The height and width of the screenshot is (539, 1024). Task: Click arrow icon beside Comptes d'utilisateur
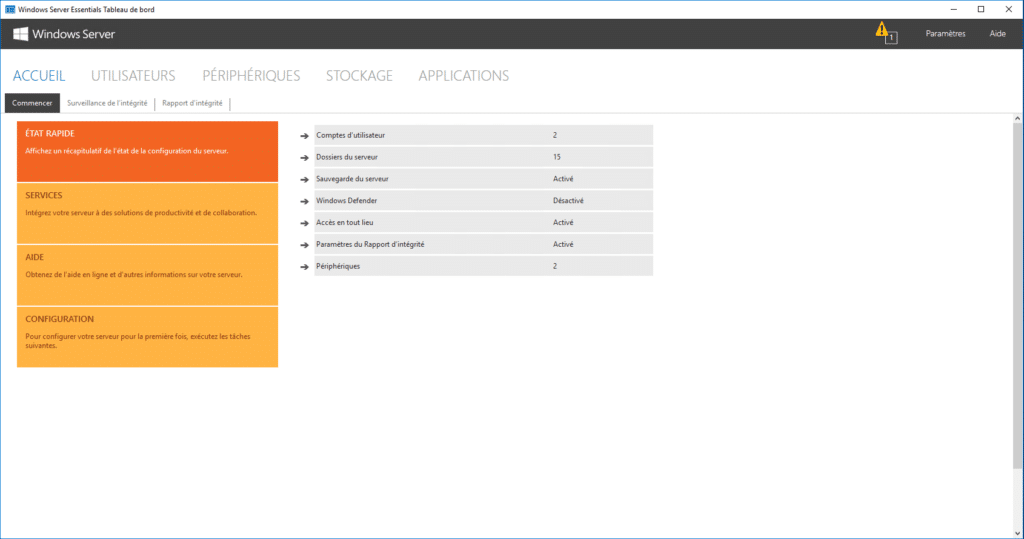click(304, 136)
